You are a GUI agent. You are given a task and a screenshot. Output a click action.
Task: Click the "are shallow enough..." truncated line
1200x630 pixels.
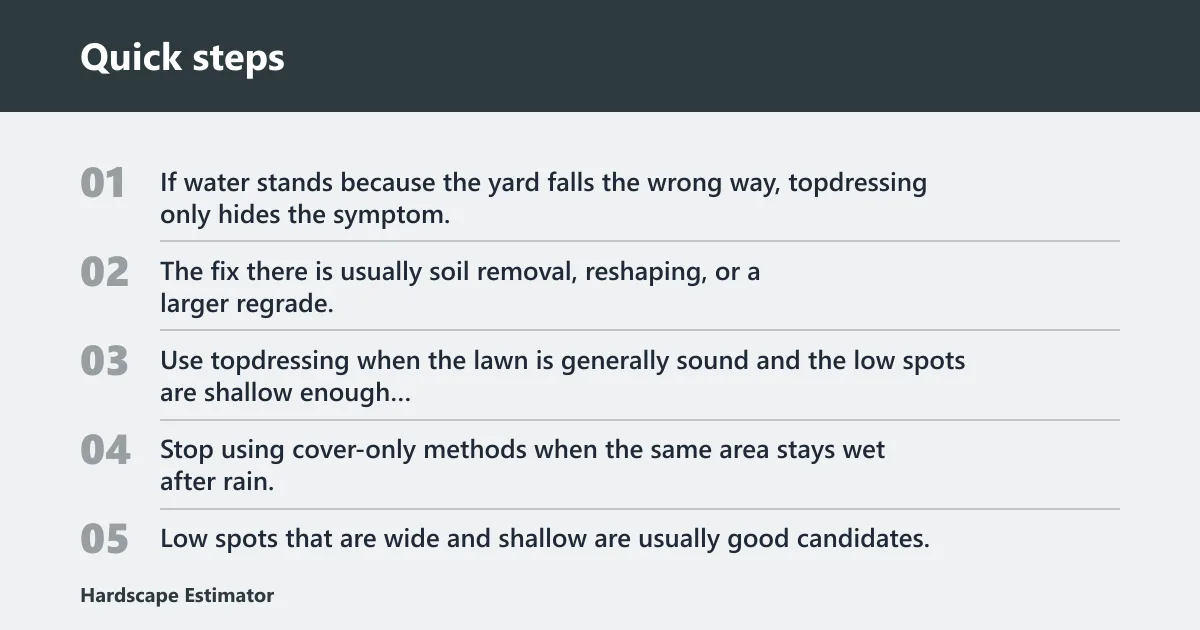point(285,393)
